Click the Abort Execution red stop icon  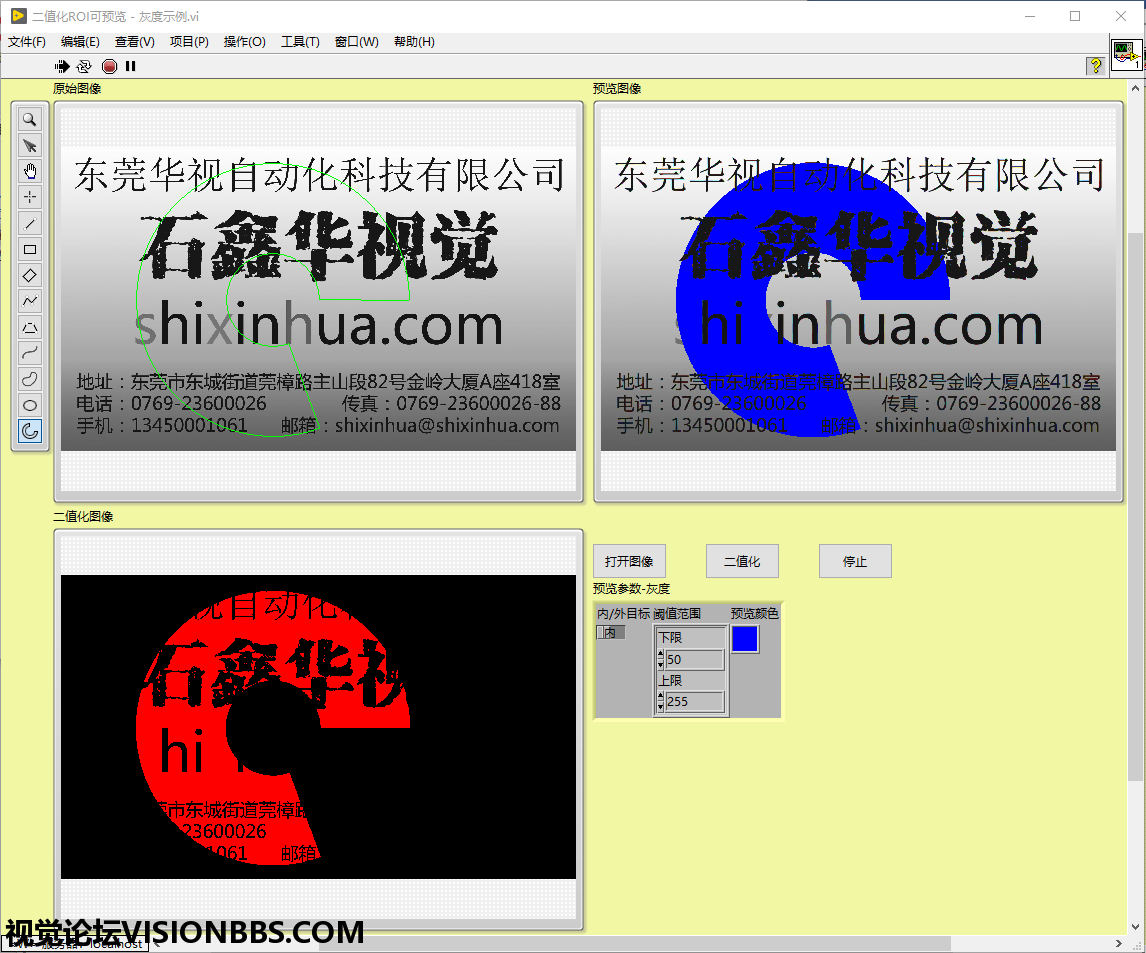[x=109, y=66]
